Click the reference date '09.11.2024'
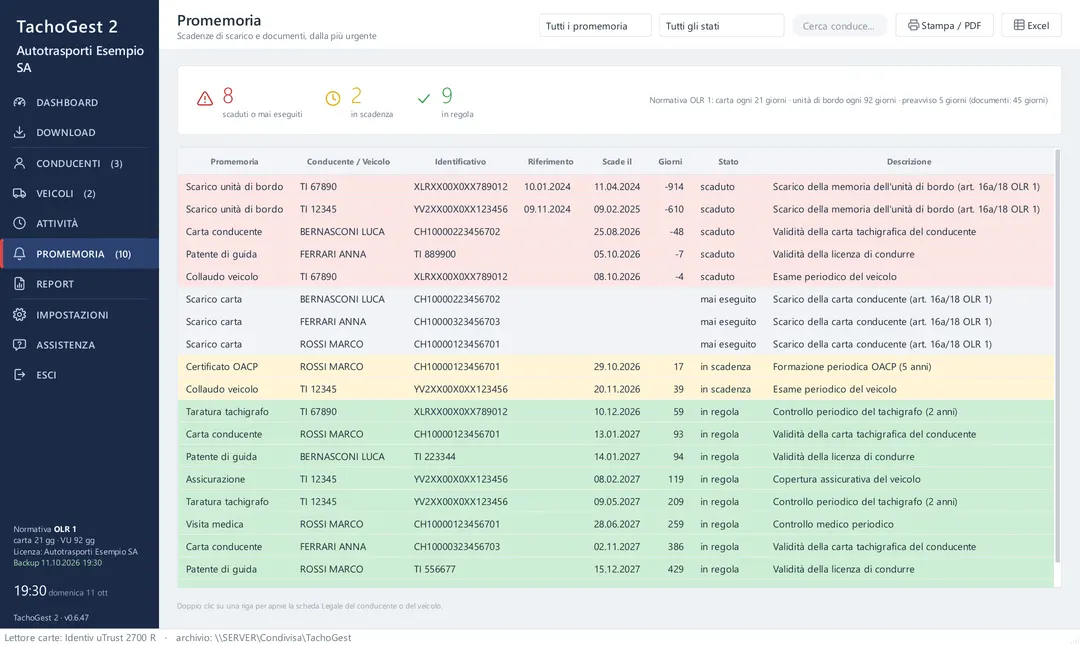The width and height of the screenshot is (1080, 645). [x=547, y=209]
